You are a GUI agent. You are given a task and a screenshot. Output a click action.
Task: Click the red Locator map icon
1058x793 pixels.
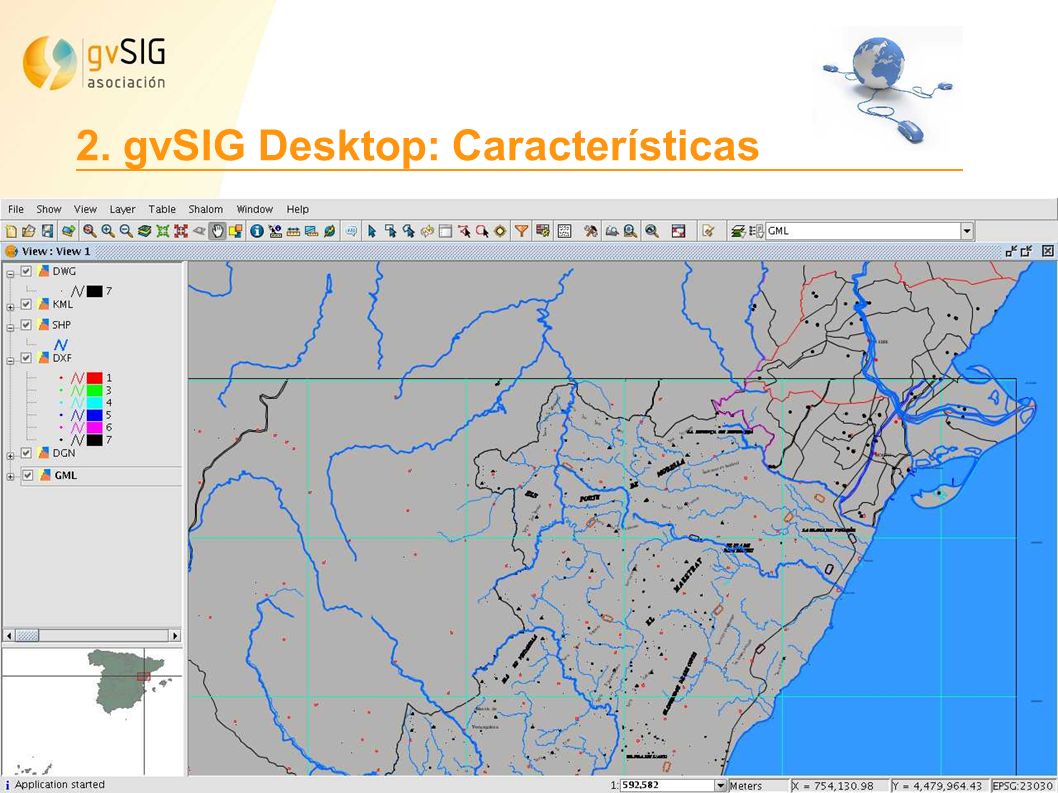point(679,231)
